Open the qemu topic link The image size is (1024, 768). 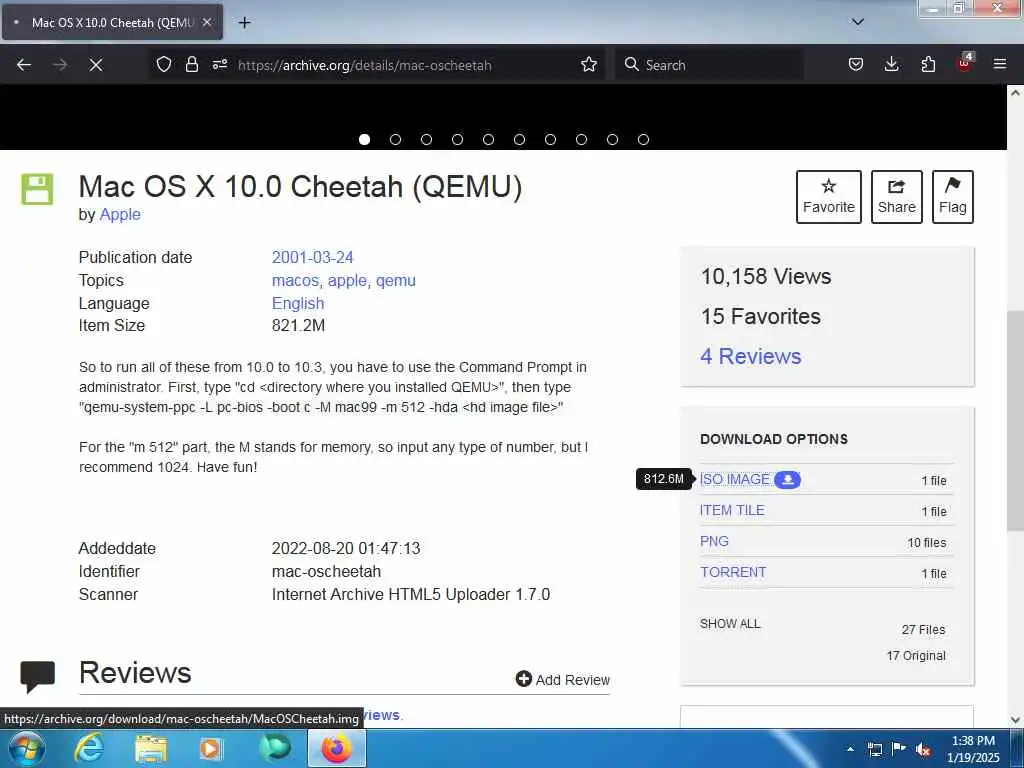coord(396,280)
